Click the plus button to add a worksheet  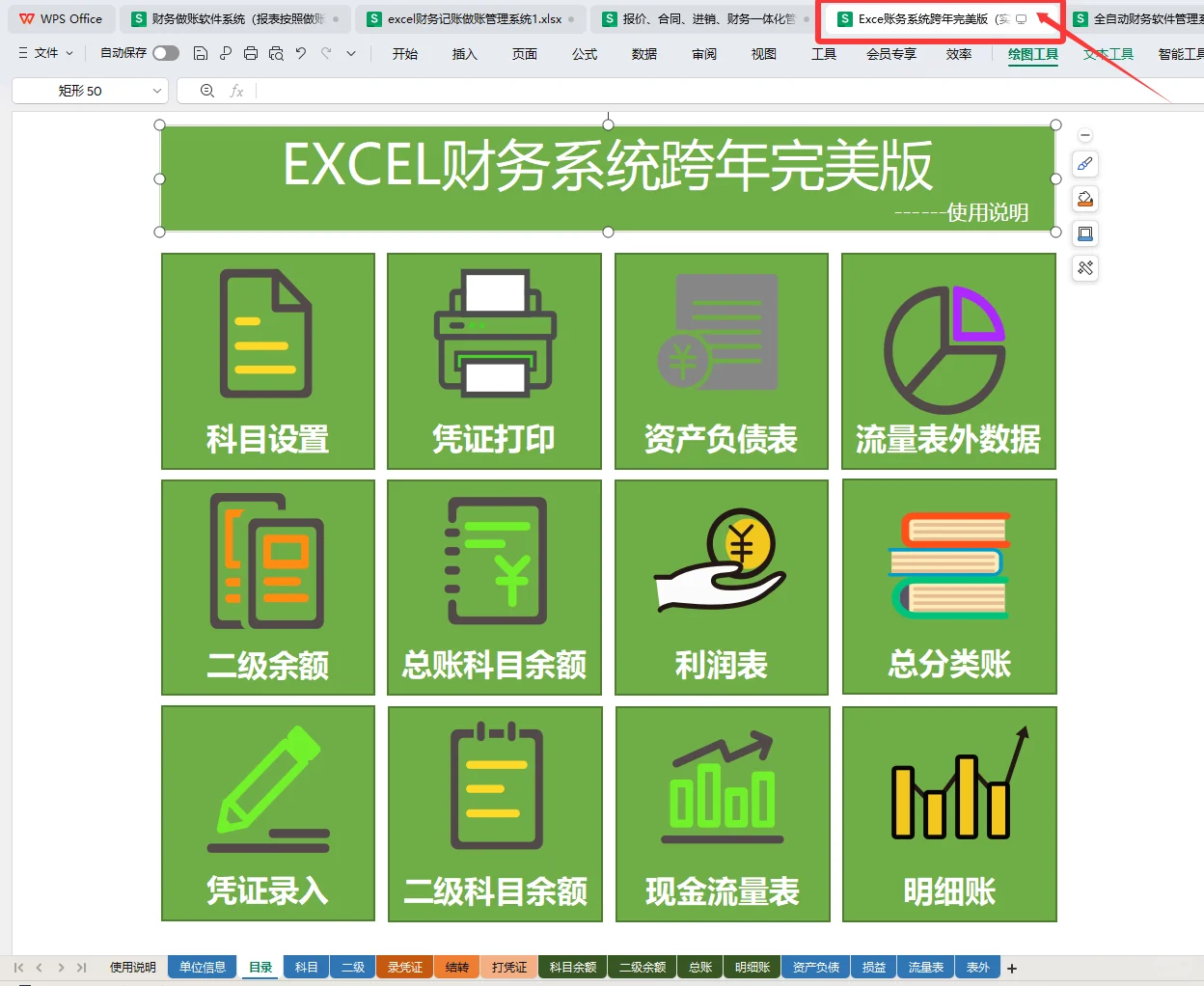coord(1011,967)
